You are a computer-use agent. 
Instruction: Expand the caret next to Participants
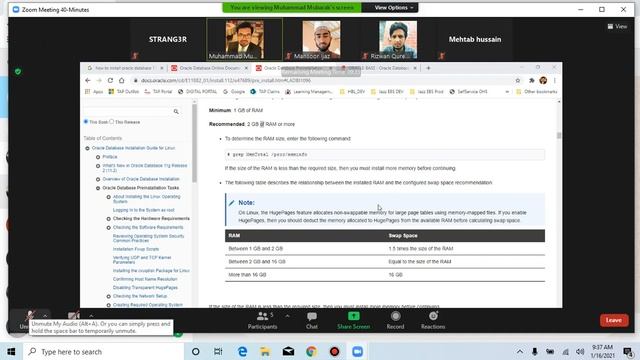(x=287, y=316)
